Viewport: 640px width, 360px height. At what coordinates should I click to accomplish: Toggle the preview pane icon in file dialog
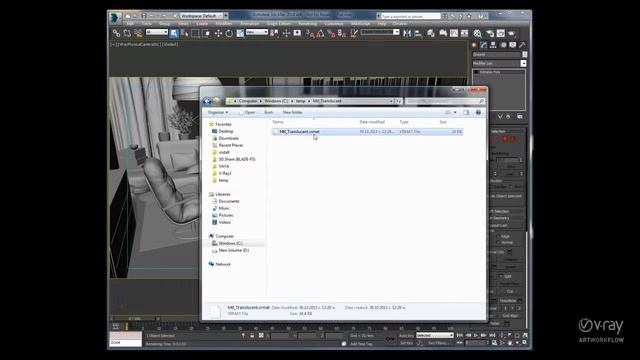click(x=466, y=112)
